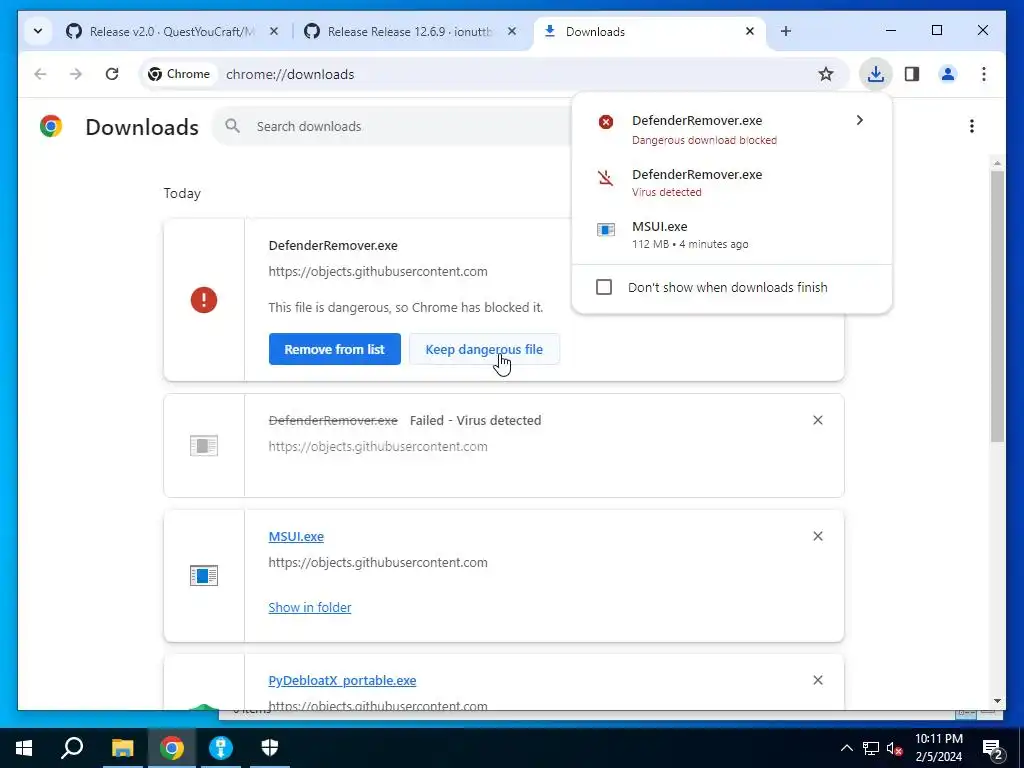Expand the blocked DefenderRemover.exe popup entry chevron

click(x=859, y=120)
